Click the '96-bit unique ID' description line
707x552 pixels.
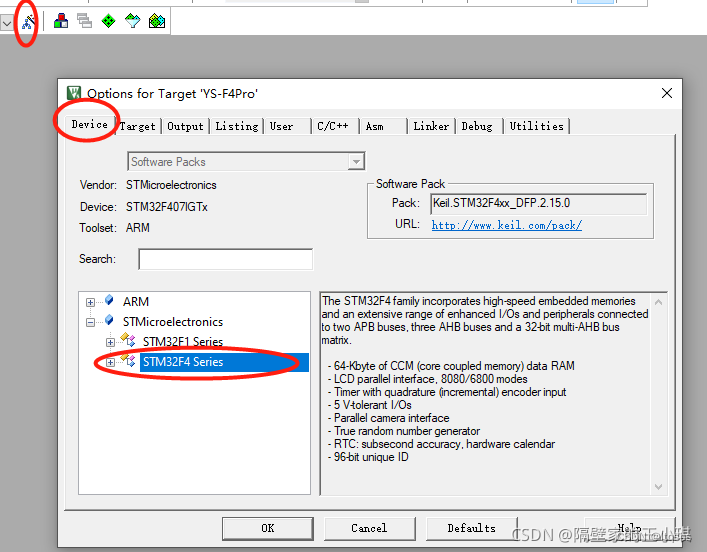pos(368,457)
